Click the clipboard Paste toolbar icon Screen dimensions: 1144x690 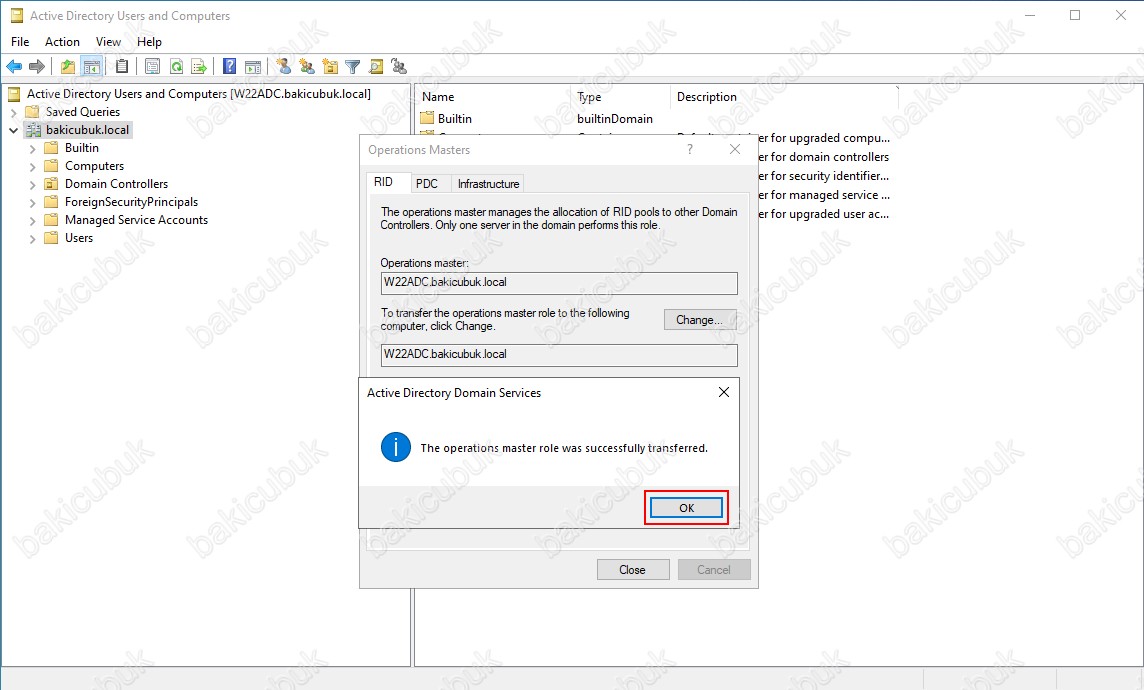click(122, 66)
